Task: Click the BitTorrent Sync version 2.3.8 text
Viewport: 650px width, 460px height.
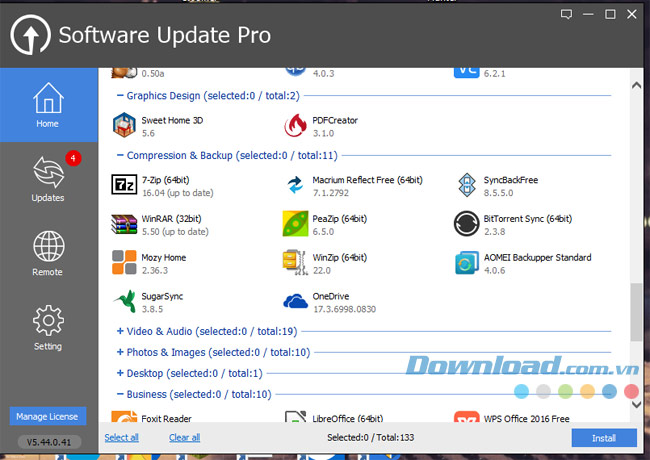Action: point(495,232)
